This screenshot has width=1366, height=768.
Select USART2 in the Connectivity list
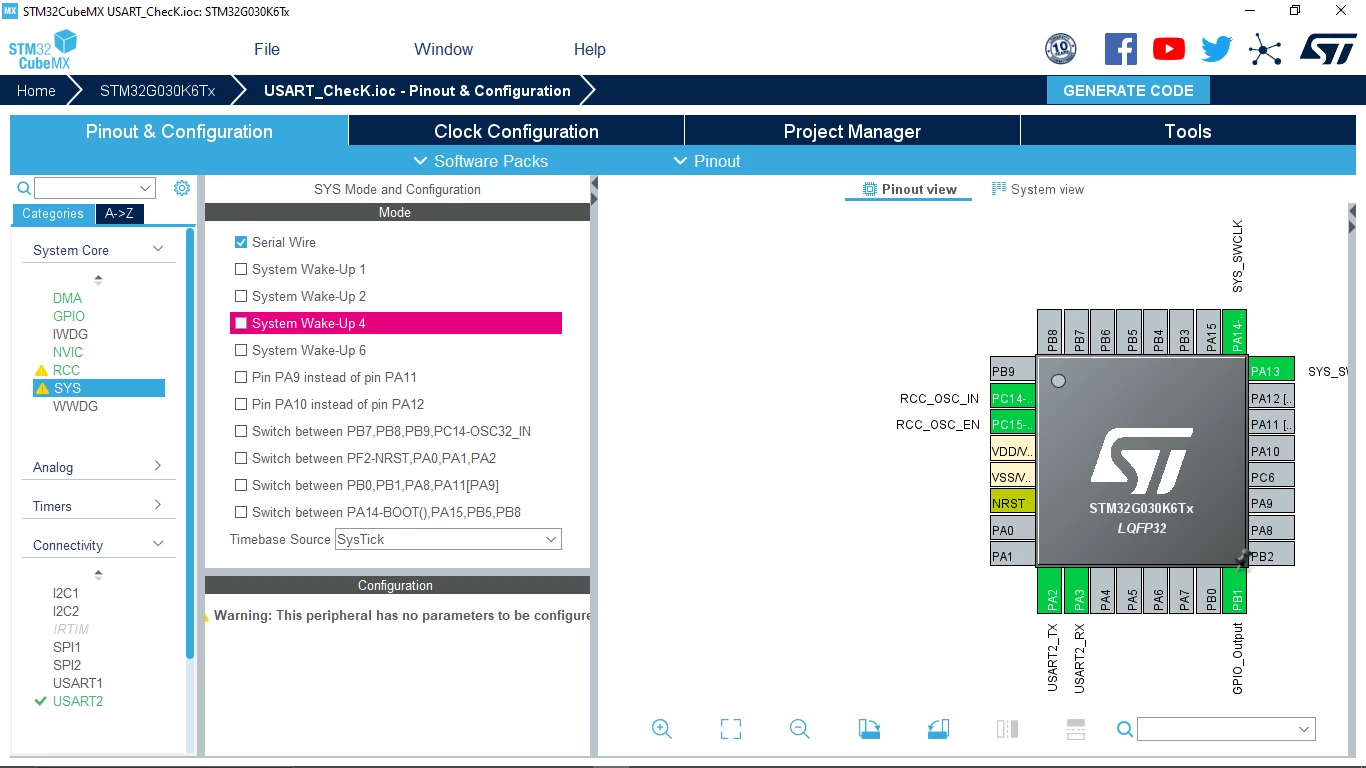[78, 701]
